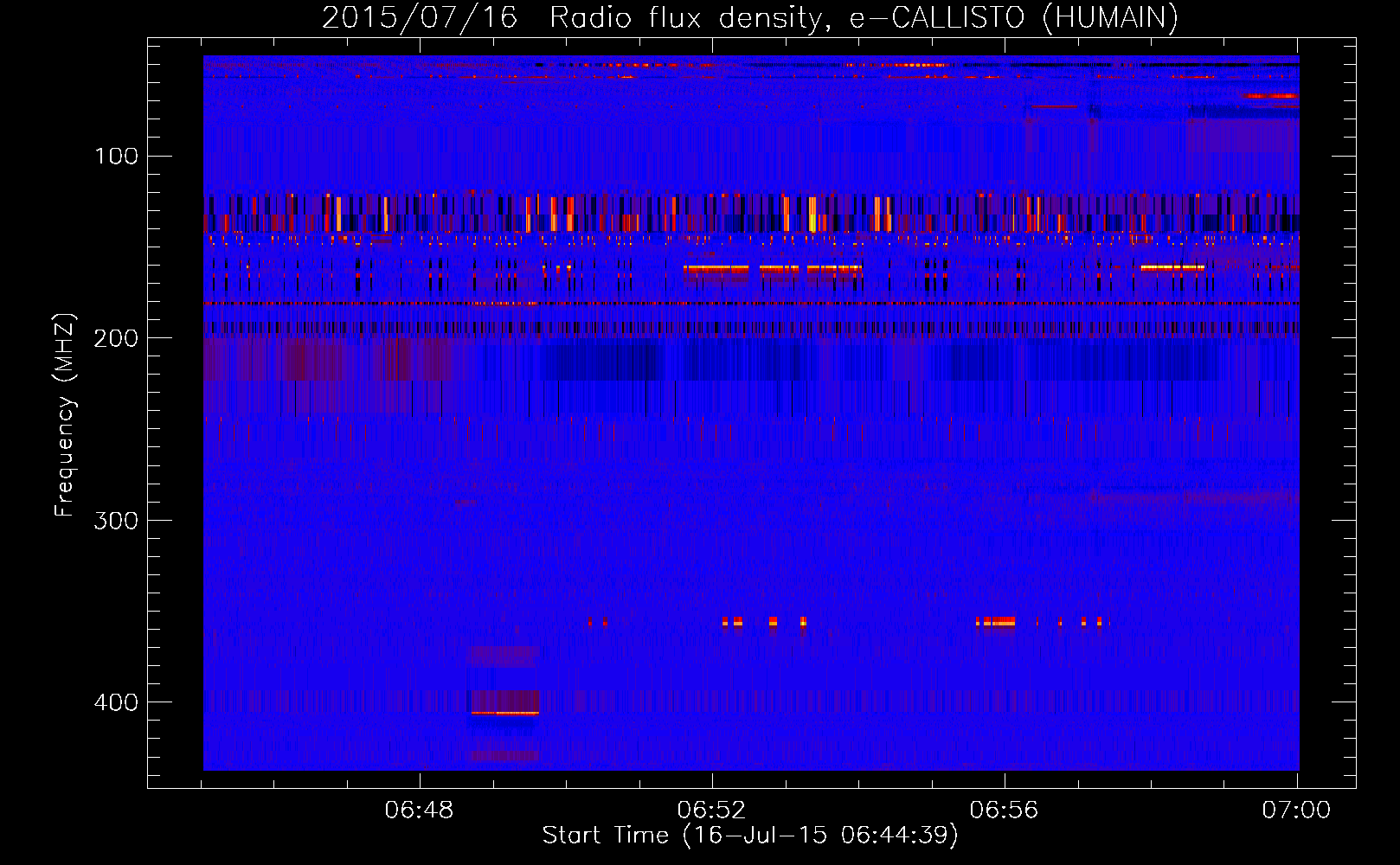Click the 07:00 time tick label
The image size is (1400, 865).
1296,810
